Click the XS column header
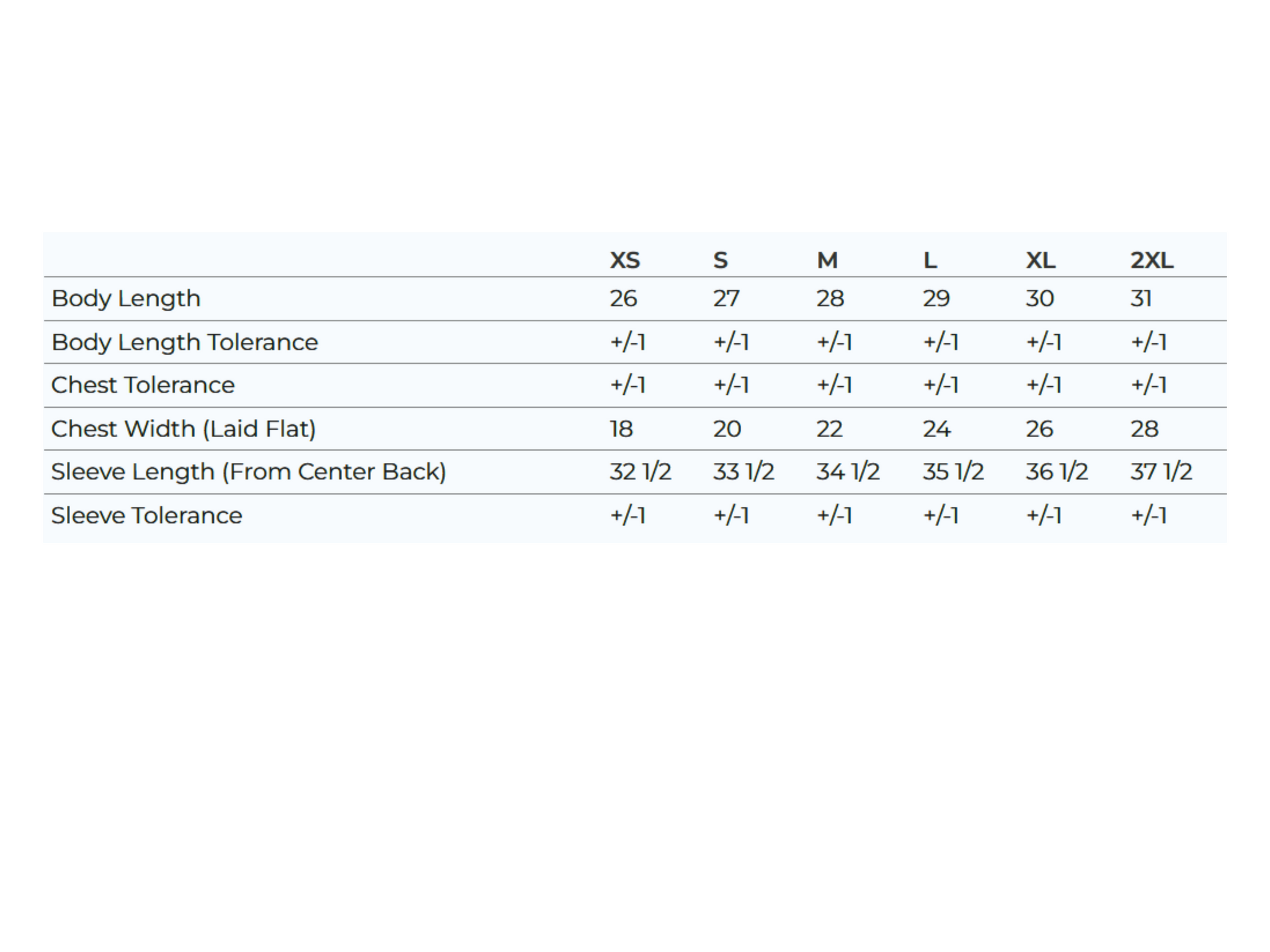This screenshot has height=952, width=1270. [x=624, y=260]
